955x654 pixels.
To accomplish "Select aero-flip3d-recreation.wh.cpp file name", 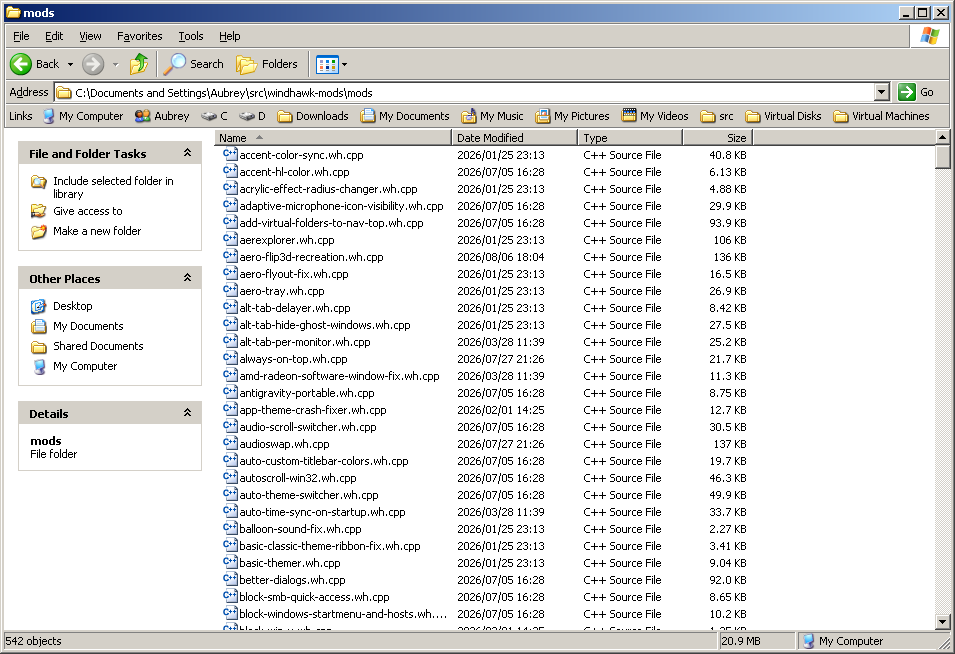I will (311, 257).
